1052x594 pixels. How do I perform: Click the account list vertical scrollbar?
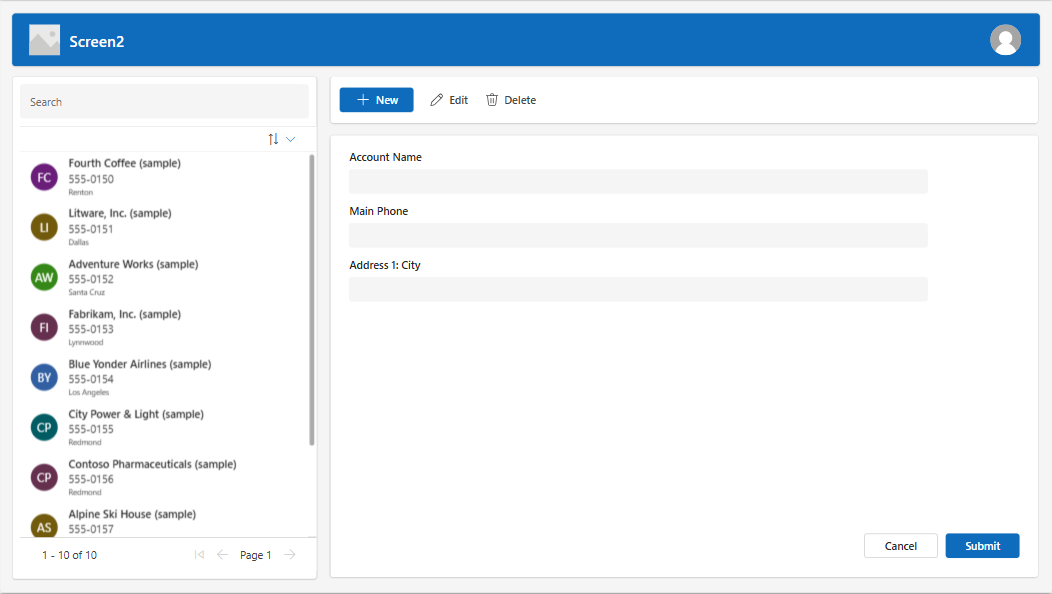[x=311, y=299]
